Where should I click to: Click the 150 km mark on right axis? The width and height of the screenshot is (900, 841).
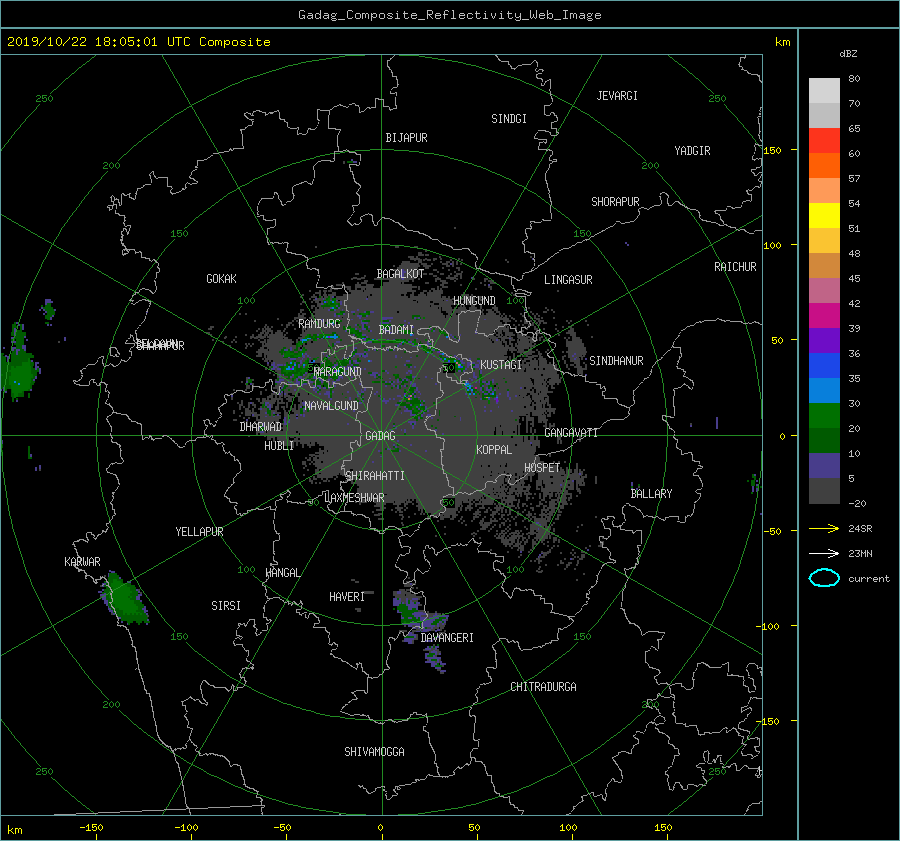[x=773, y=150]
